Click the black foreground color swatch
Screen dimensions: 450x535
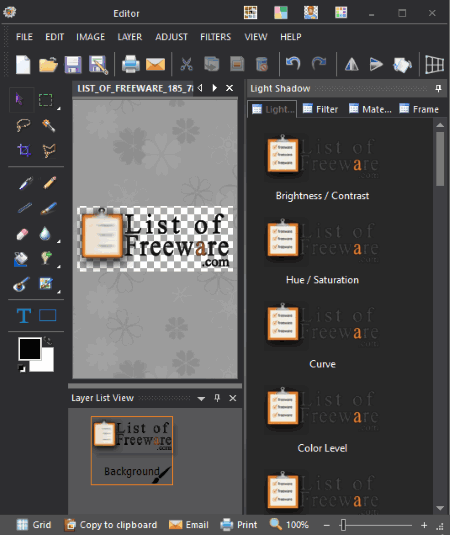coord(29,349)
